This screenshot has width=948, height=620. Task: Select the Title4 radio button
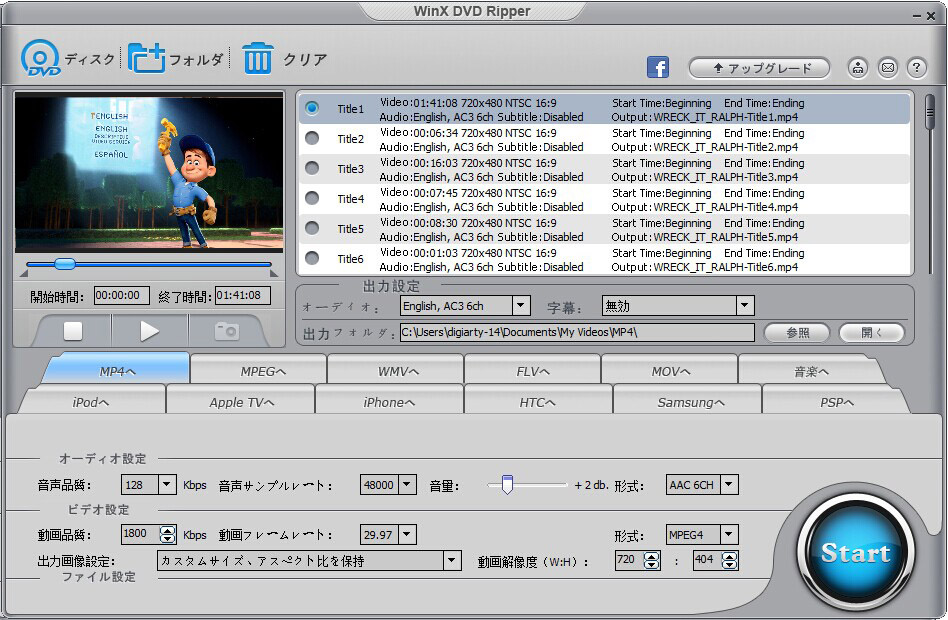coord(312,199)
